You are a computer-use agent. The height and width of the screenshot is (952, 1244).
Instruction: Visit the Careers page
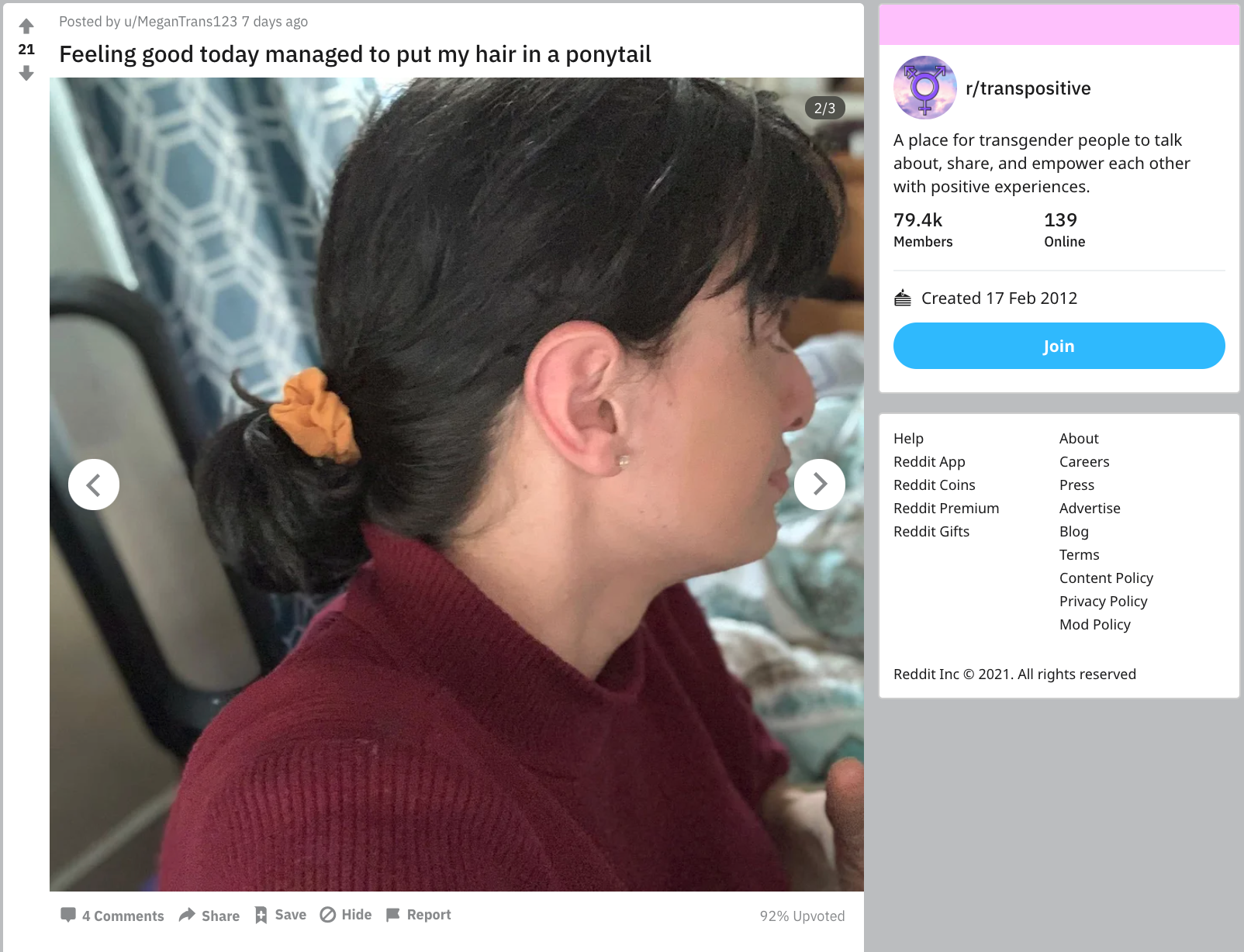point(1084,461)
